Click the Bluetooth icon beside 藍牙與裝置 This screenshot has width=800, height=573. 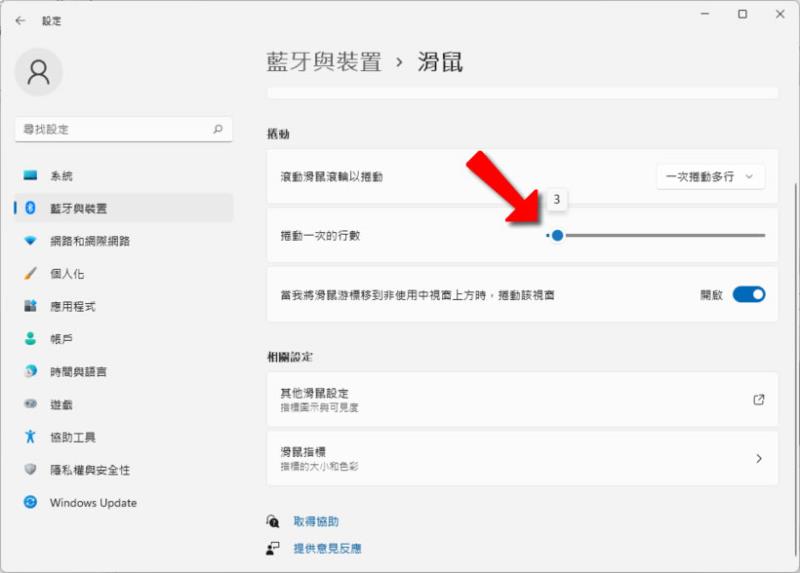30,208
